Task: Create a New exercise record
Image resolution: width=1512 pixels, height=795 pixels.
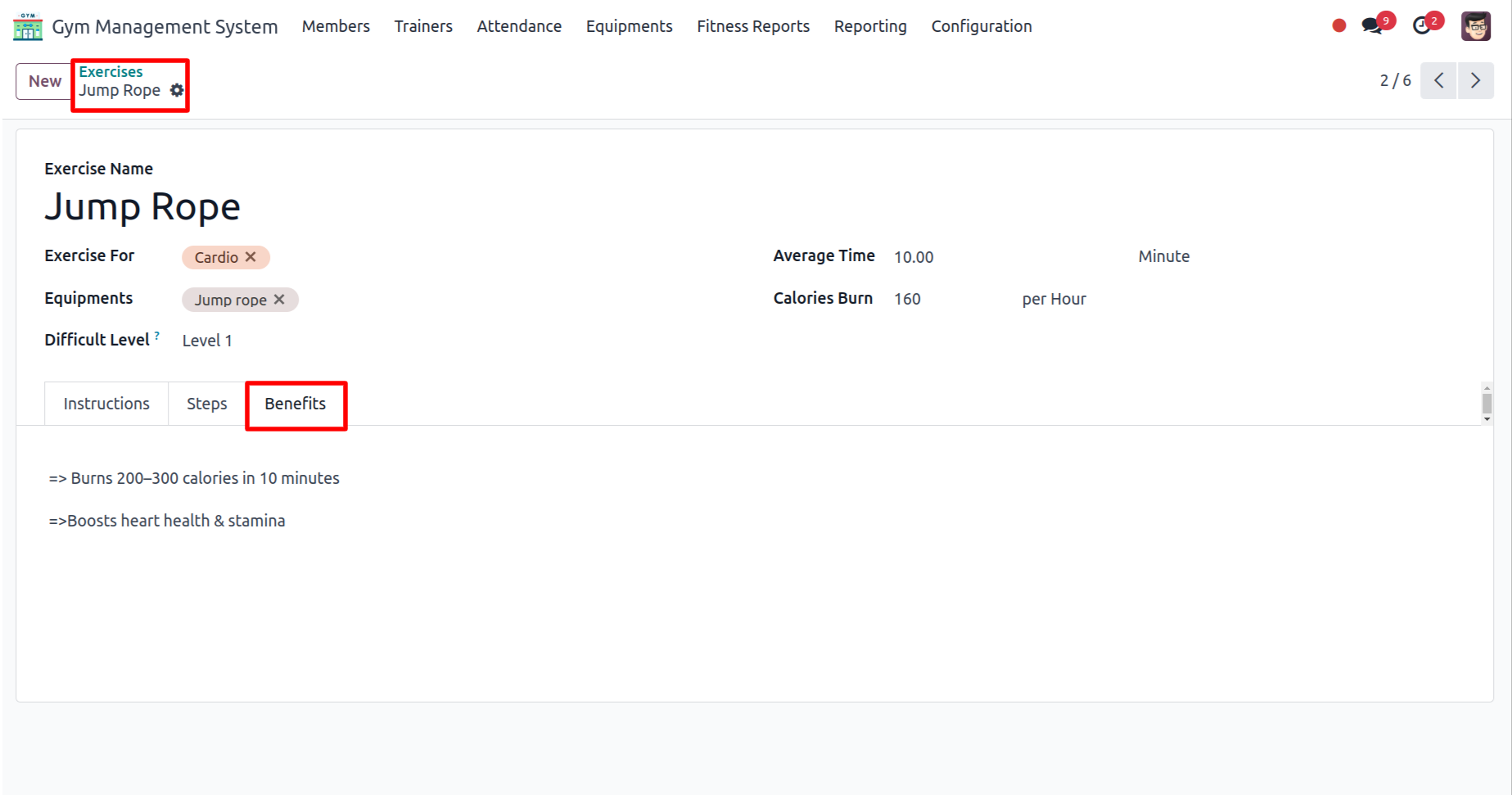Action: (44, 81)
